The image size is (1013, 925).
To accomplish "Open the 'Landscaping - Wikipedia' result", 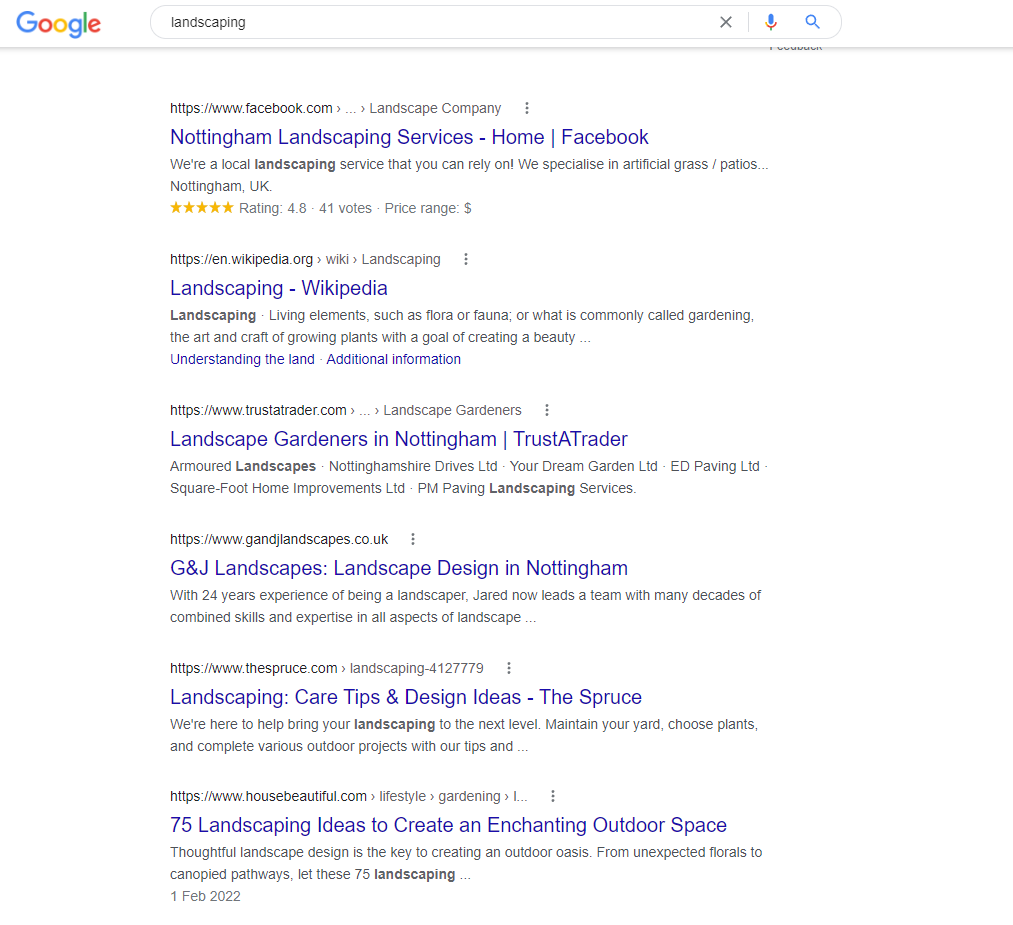I will pos(278,288).
